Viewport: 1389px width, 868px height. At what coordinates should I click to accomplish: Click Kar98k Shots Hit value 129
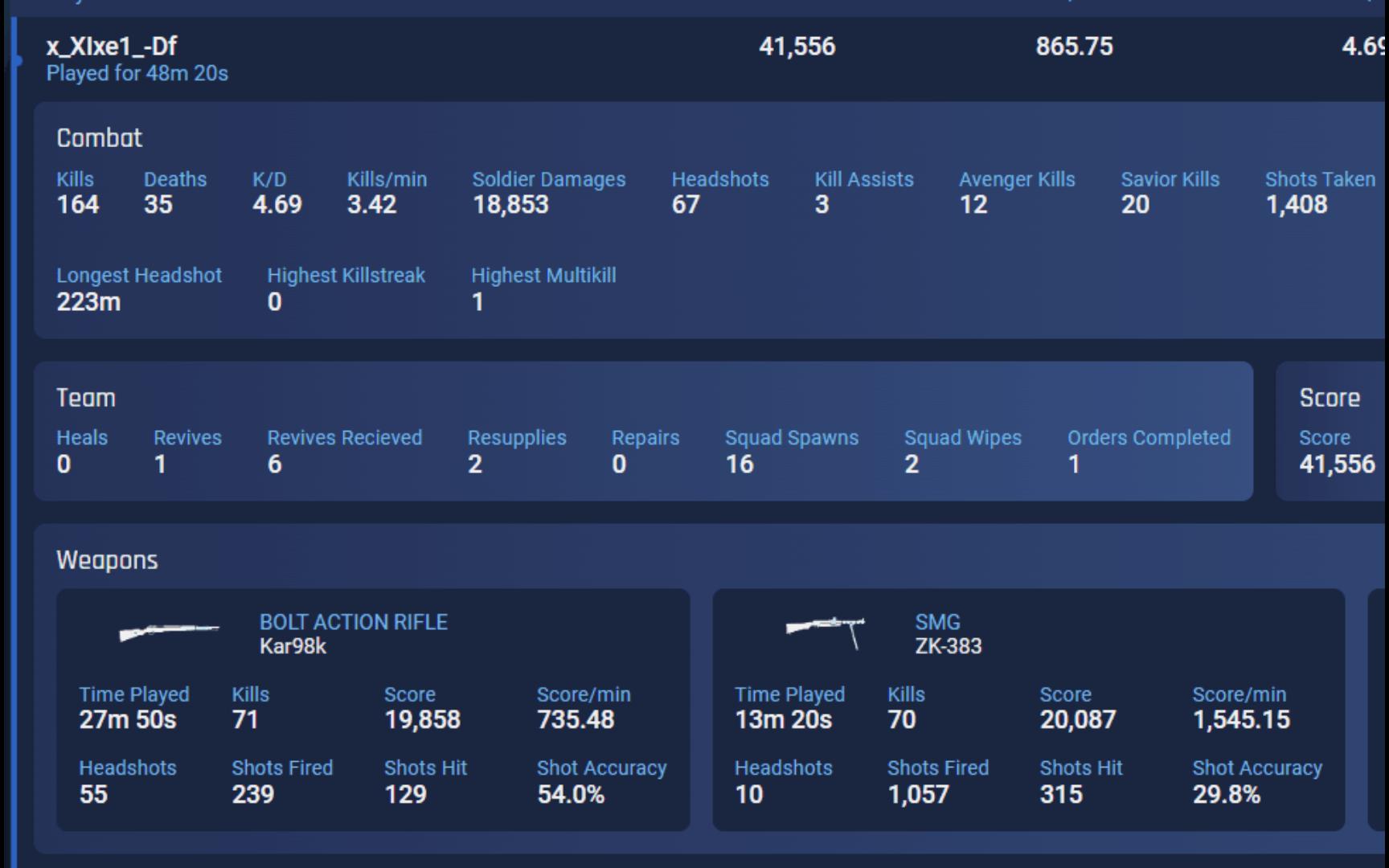tap(405, 795)
